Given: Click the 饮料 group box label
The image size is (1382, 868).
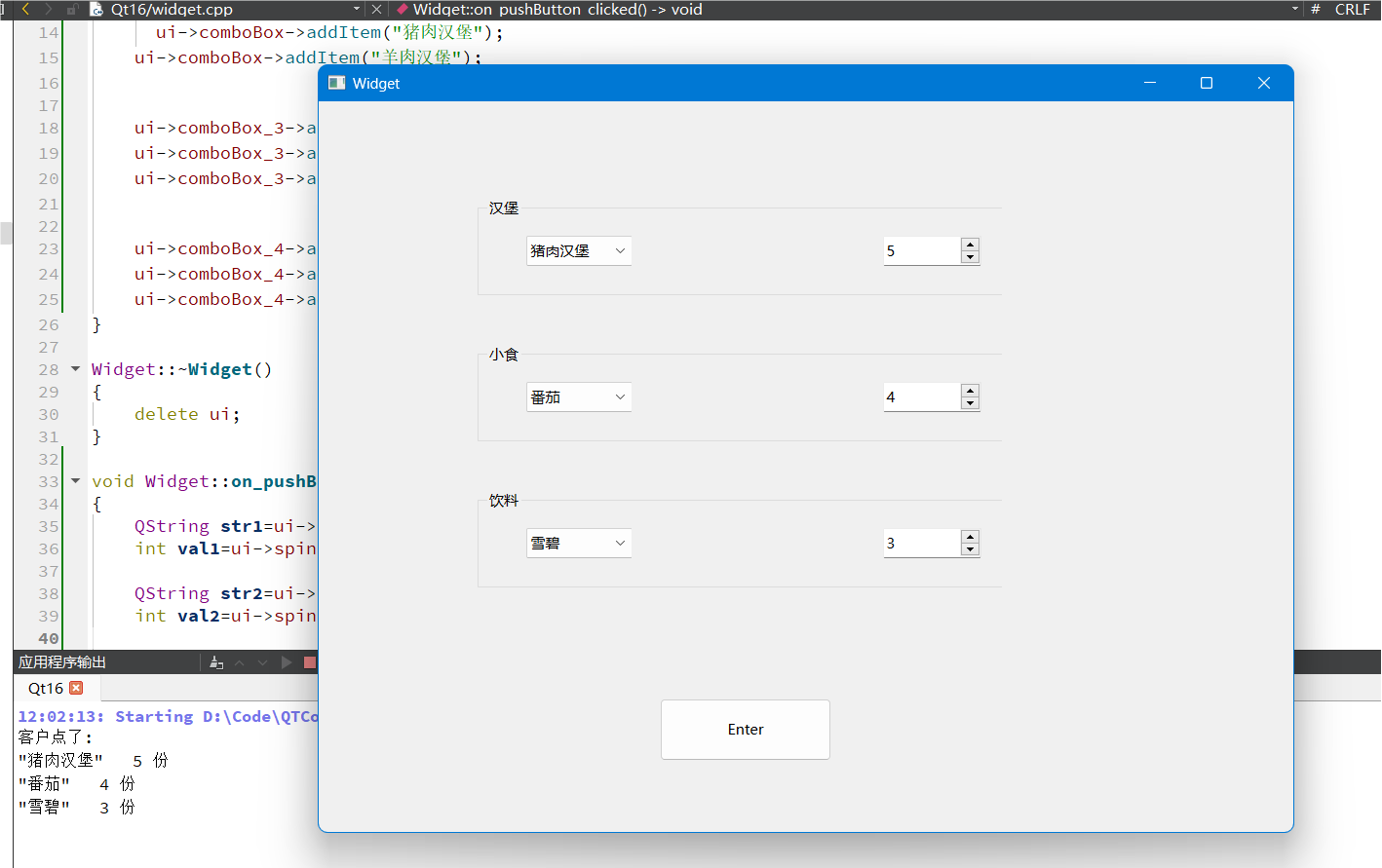Looking at the screenshot, I should [x=504, y=501].
